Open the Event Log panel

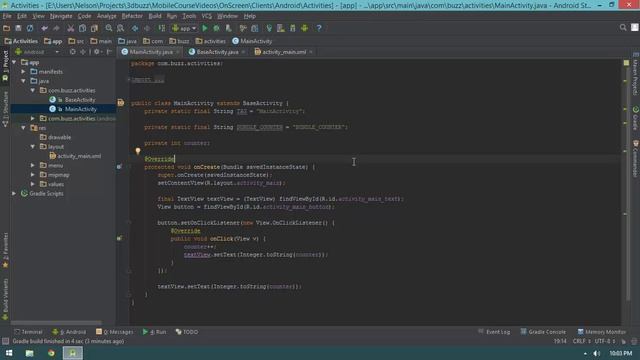[x=494, y=332]
